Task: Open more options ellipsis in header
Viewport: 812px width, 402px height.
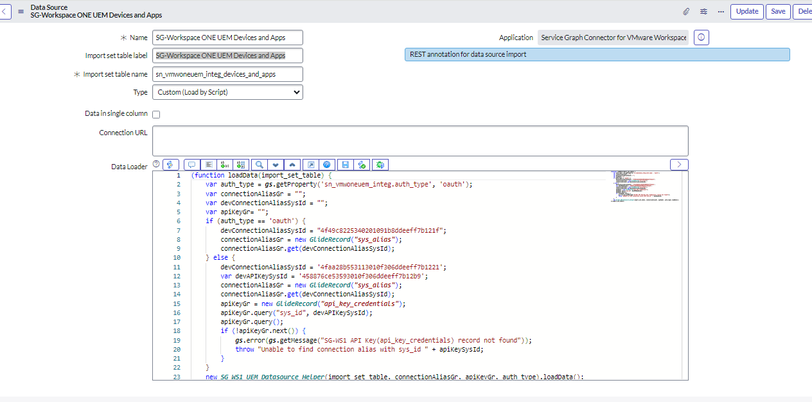Action: (x=720, y=11)
